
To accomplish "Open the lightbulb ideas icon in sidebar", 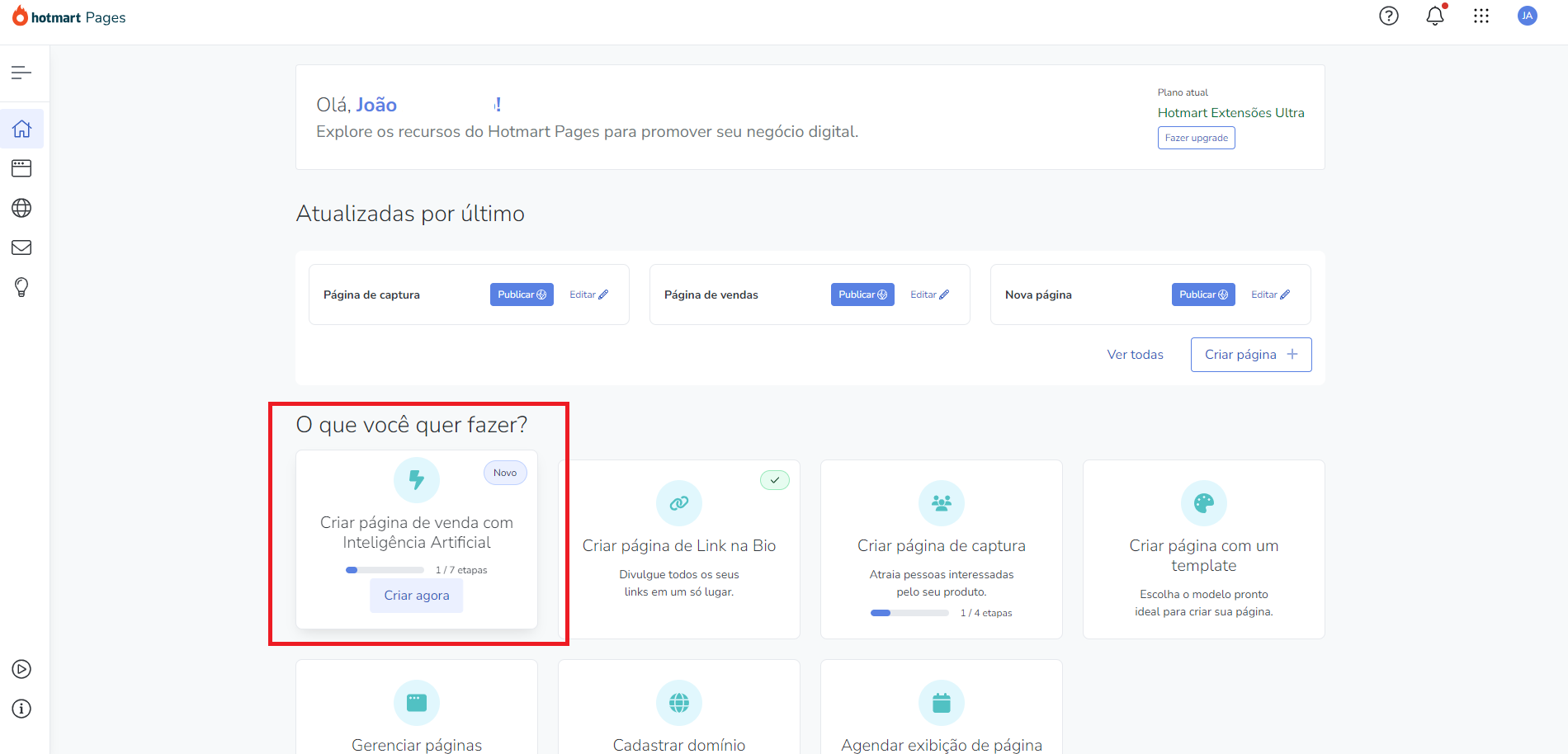I will 21,287.
